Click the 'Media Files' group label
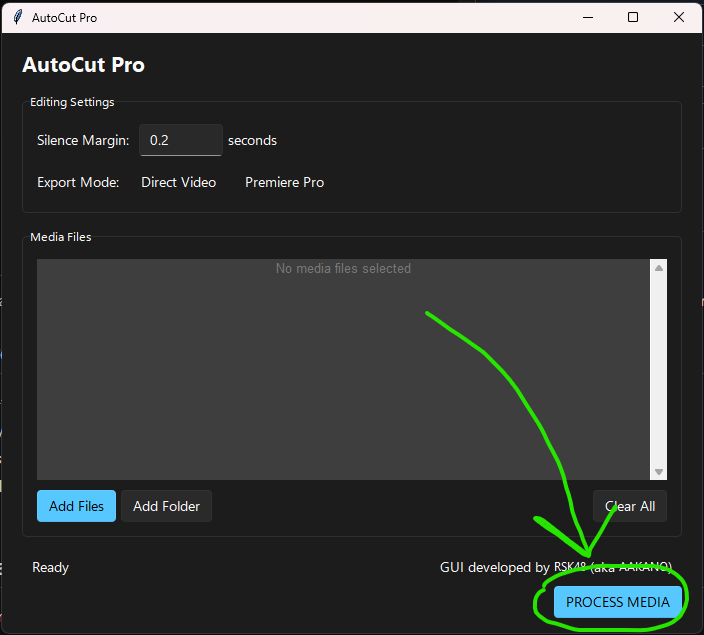Viewport: 704px width, 635px height. [x=61, y=237]
